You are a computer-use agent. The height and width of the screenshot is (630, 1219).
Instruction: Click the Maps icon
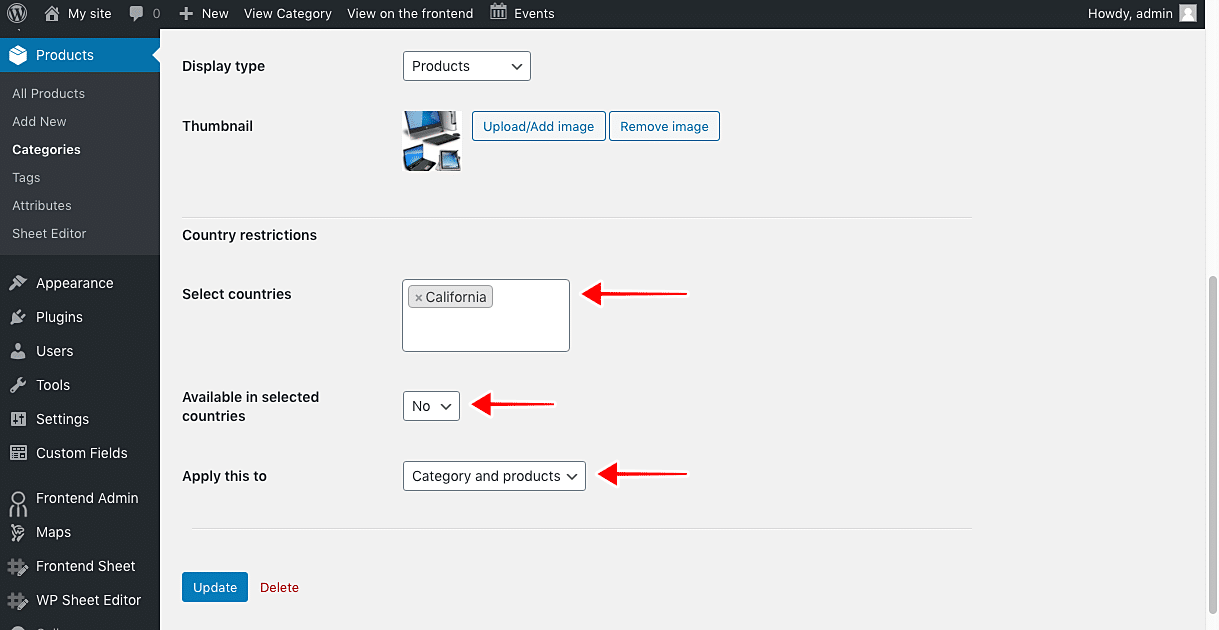tap(18, 532)
